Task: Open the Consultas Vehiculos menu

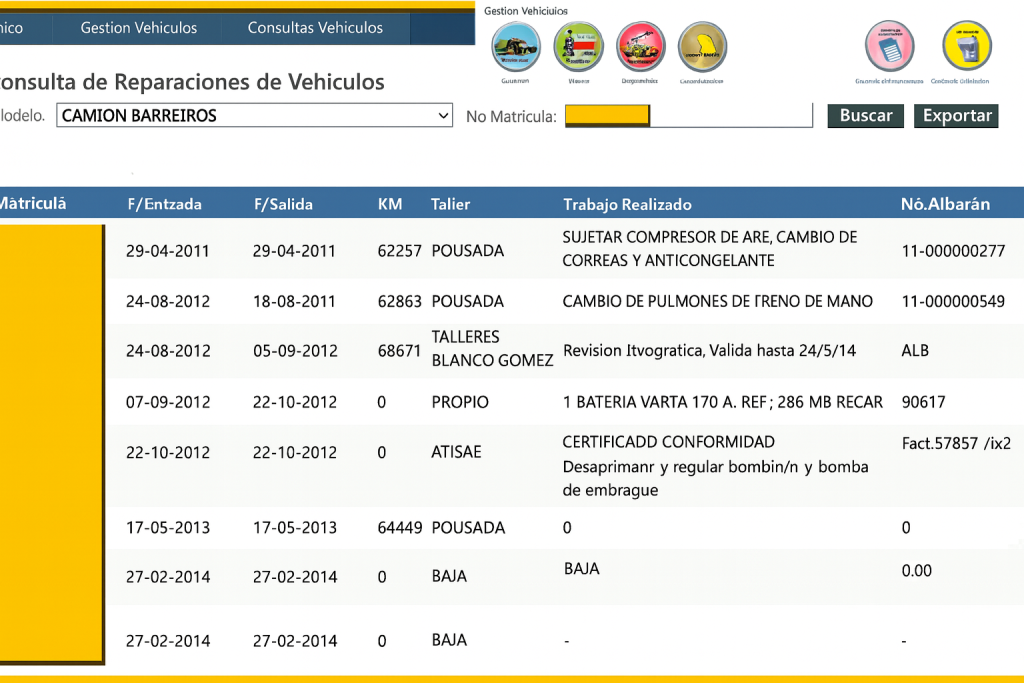Action: pos(315,28)
